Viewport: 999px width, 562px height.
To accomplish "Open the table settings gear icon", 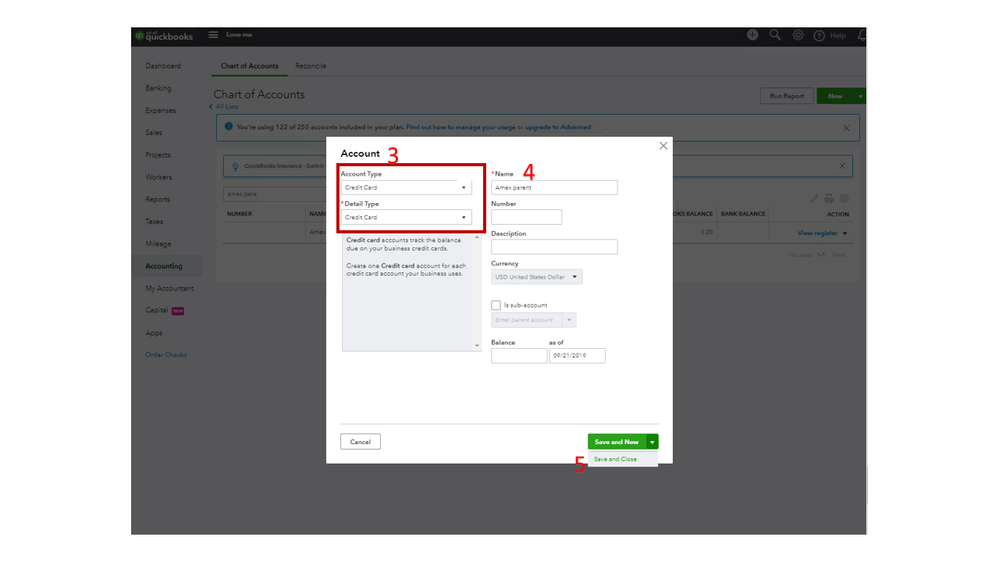I will [x=844, y=198].
